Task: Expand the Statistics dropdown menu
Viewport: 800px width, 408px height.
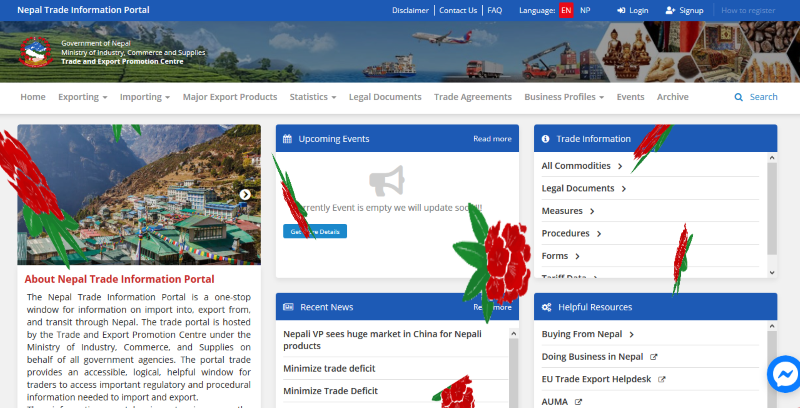Action: click(313, 97)
